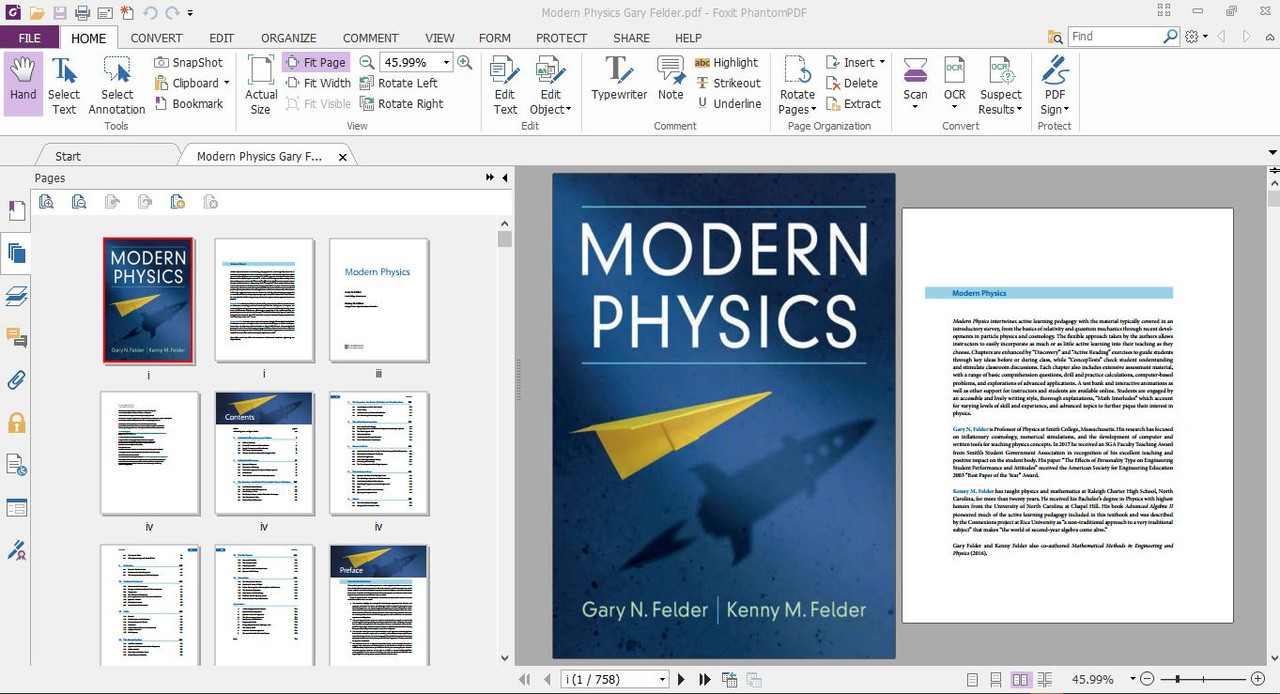This screenshot has height=694, width=1280.
Task: Open the zoom percentage dropdown in ribbon
Action: 446,62
